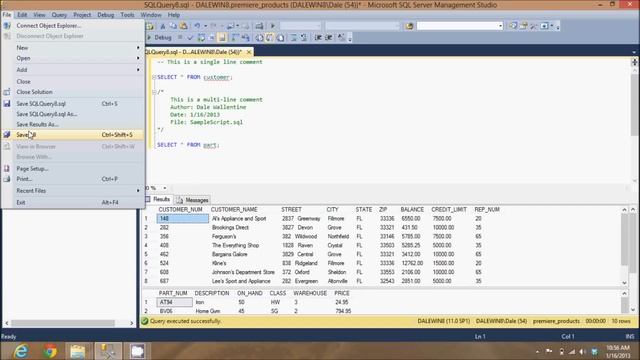Click the Find icon beside the search combo box
640x360 pixels.
(x=409, y=26)
